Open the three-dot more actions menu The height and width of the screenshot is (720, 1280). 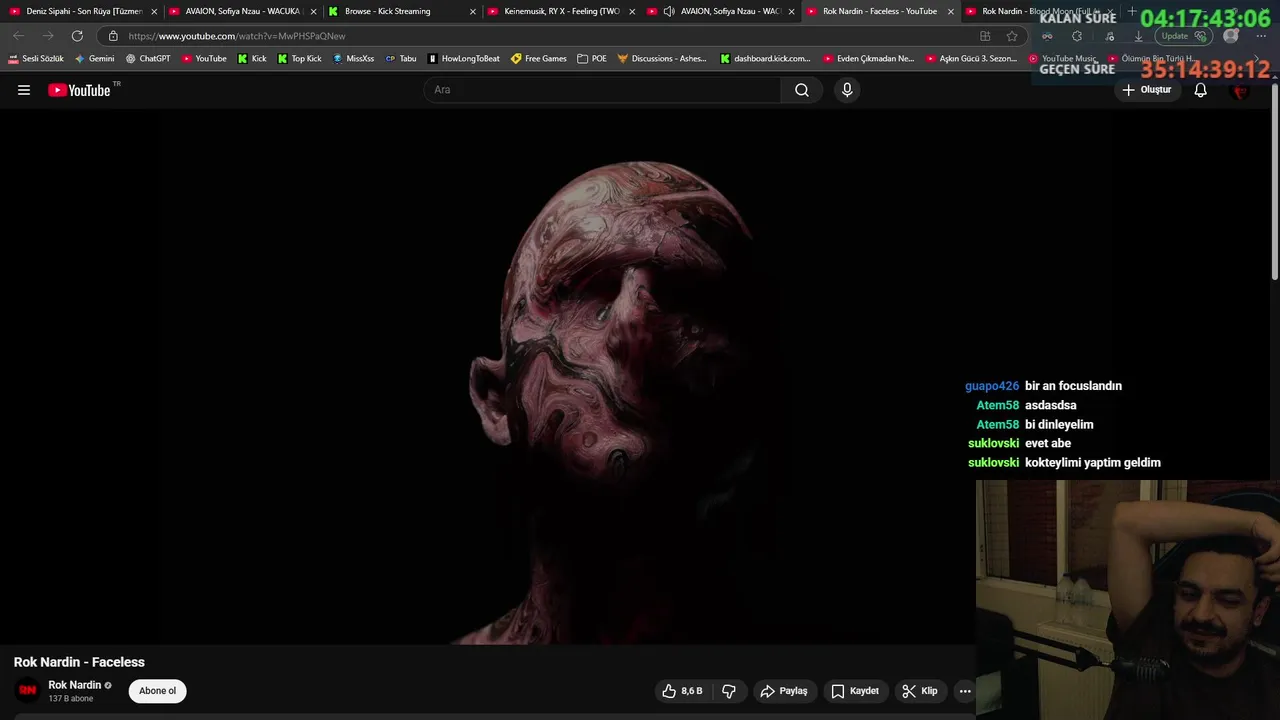[x=965, y=691]
